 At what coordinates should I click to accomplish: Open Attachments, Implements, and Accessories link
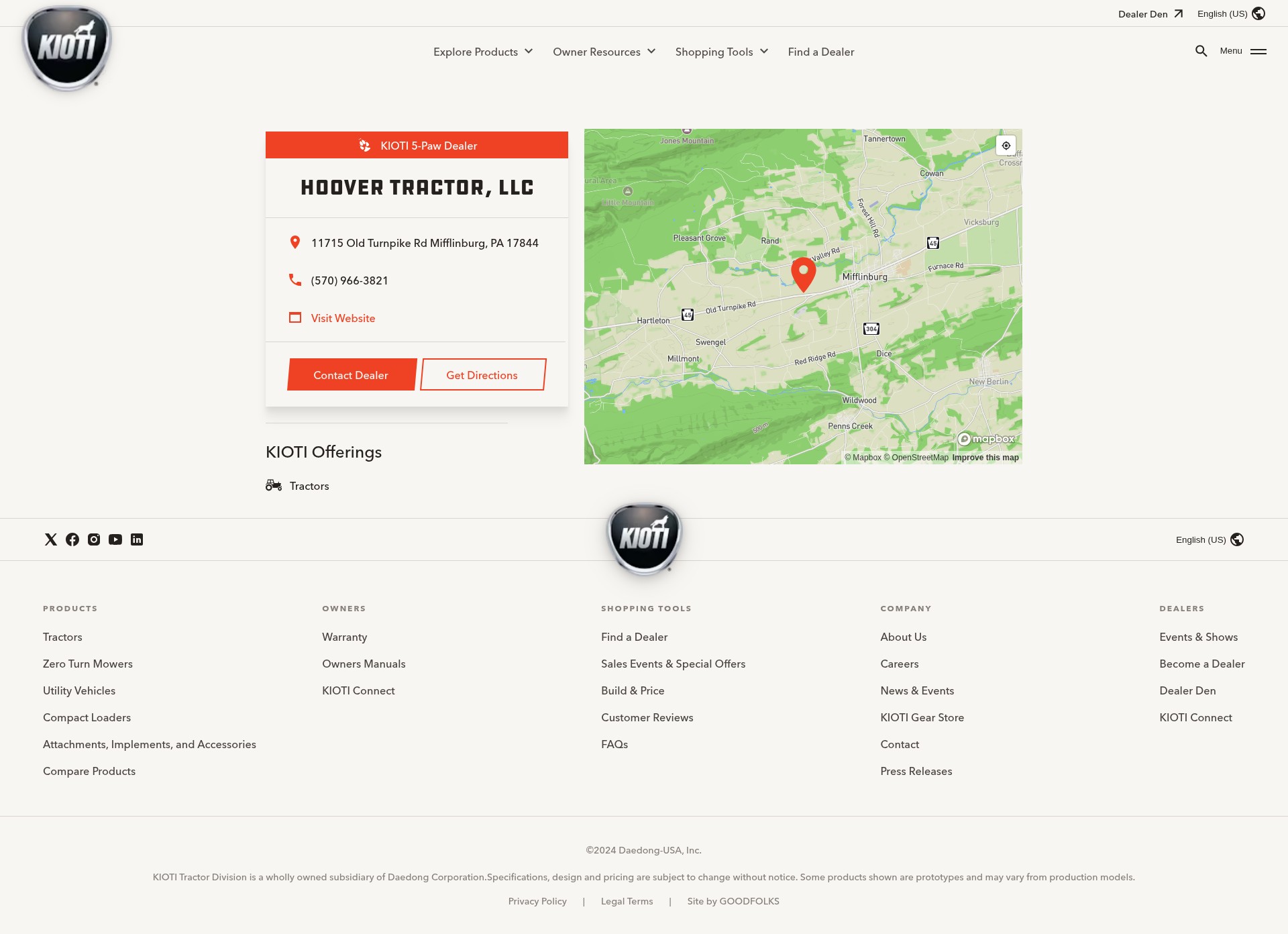(x=150, y=744)
